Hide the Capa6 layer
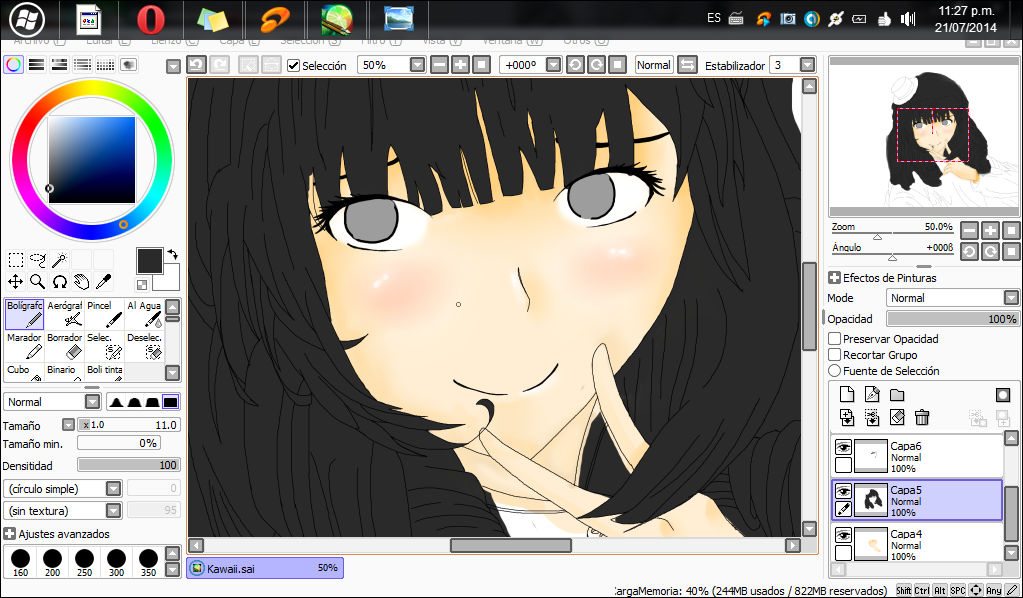This screenshot has height=598, width=1023. tap(844, 447)
